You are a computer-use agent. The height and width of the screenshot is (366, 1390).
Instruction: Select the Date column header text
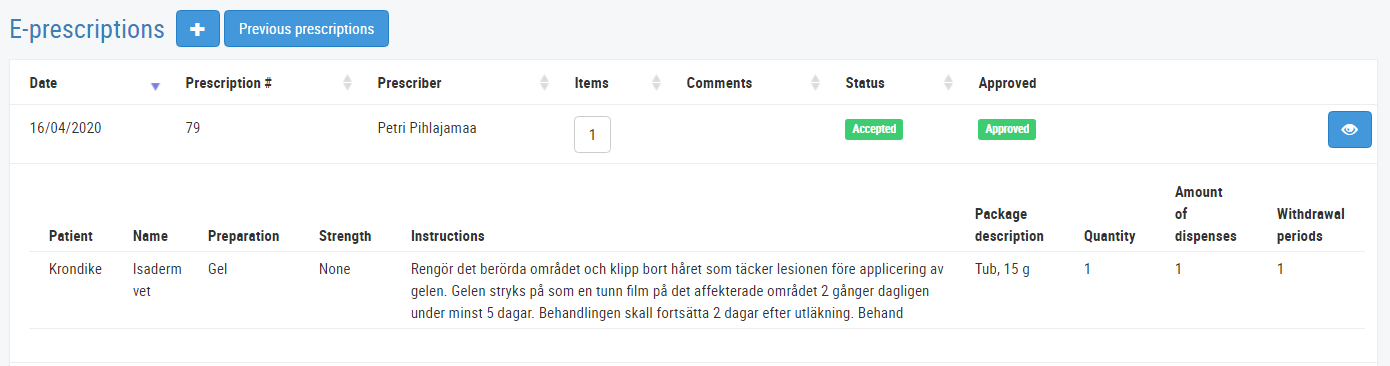43,83
